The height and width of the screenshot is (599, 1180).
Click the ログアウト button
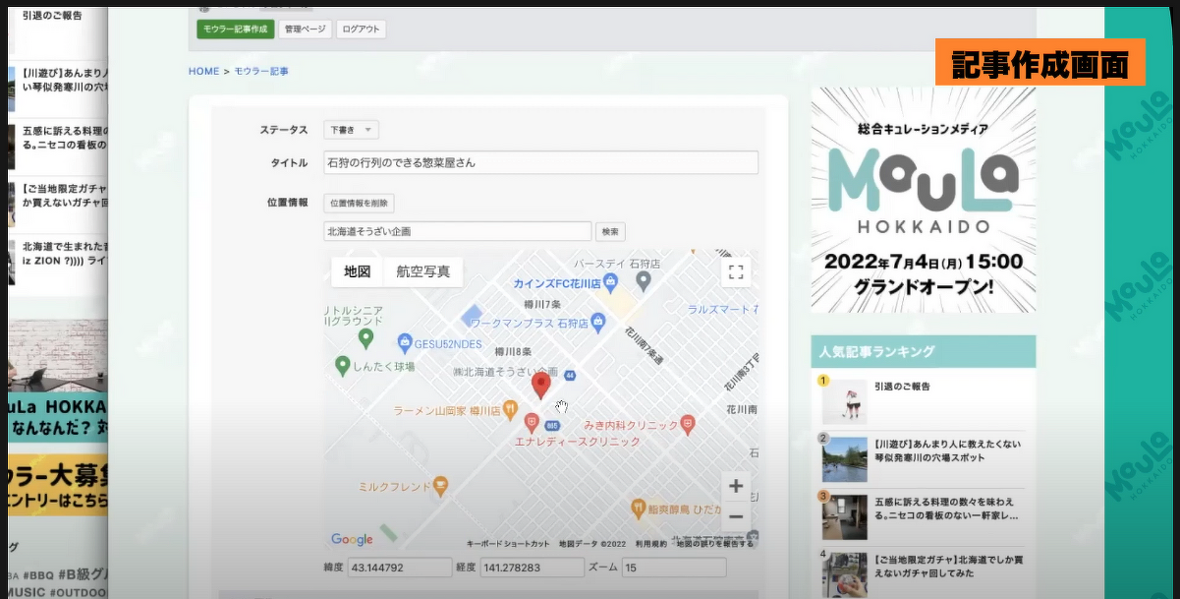[x=361, y=29]
